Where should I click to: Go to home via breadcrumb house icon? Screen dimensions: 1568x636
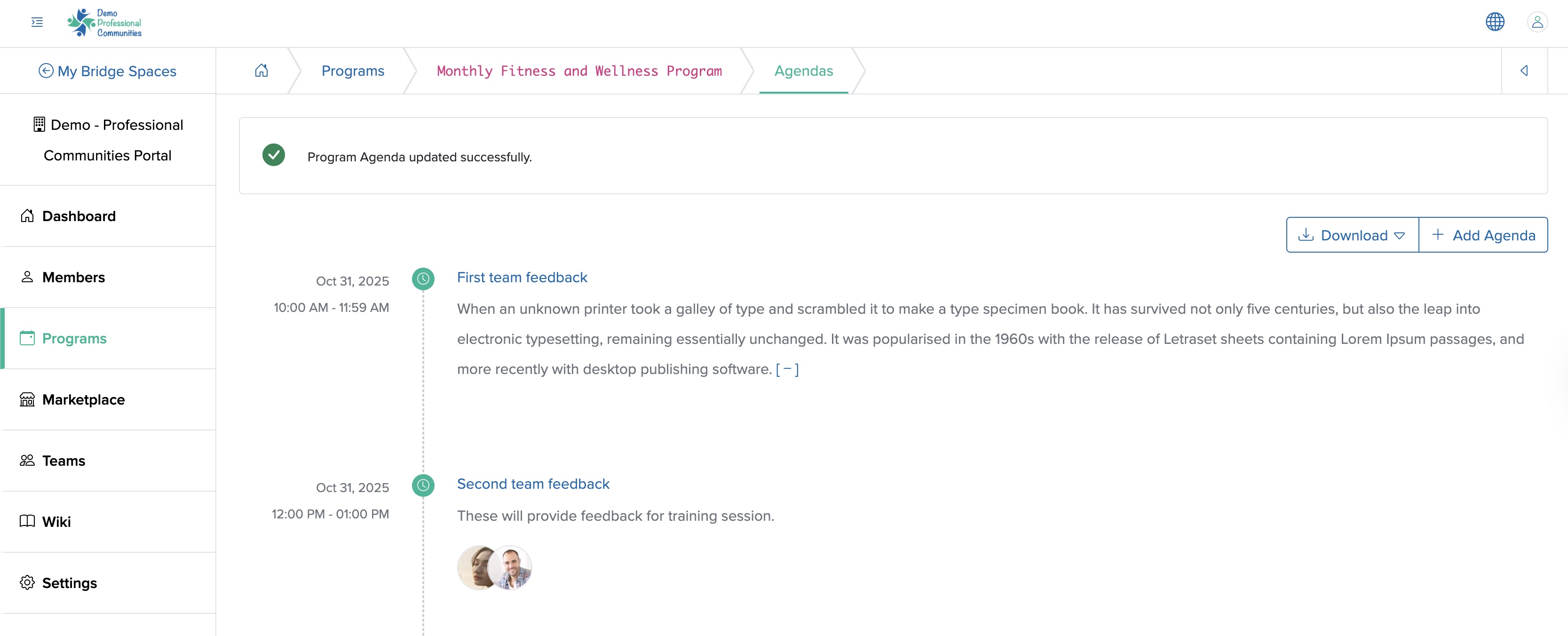pos(261,71)
